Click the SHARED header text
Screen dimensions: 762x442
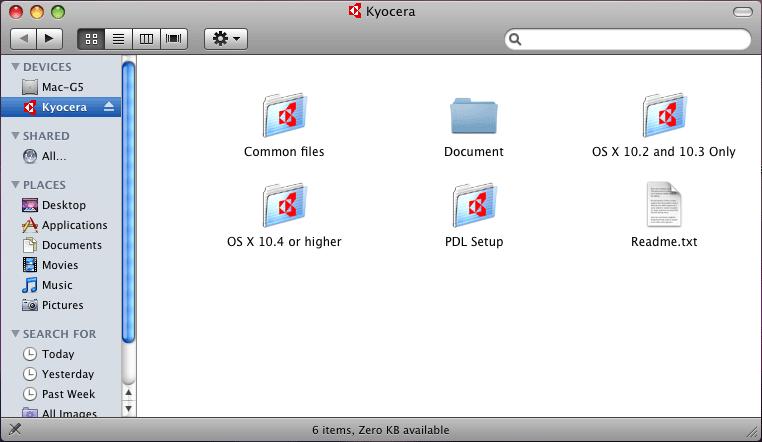pyautogui.click(x=46, y=136)
